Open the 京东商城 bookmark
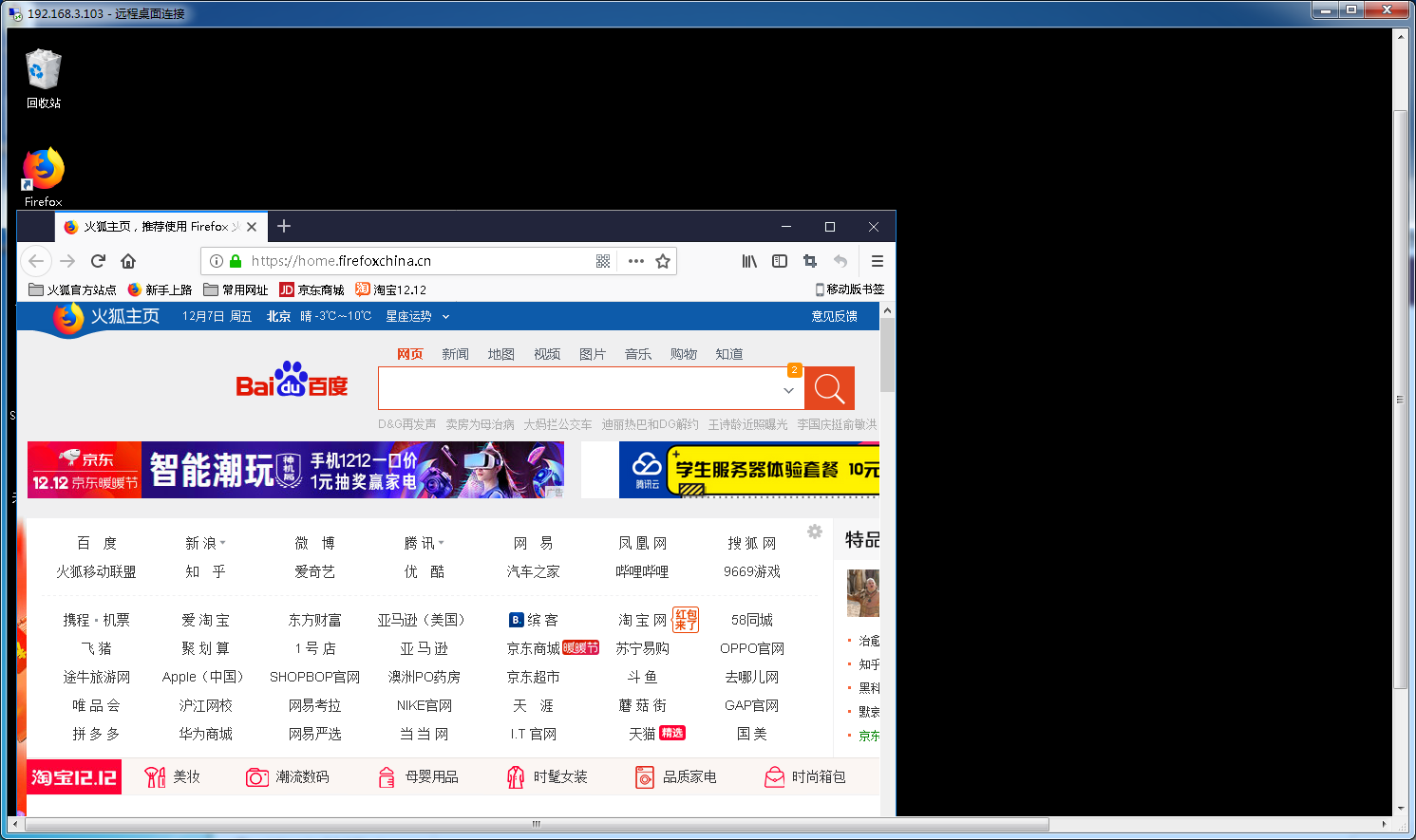Screen dimensions: 1416x840 [x=312, y=289]
